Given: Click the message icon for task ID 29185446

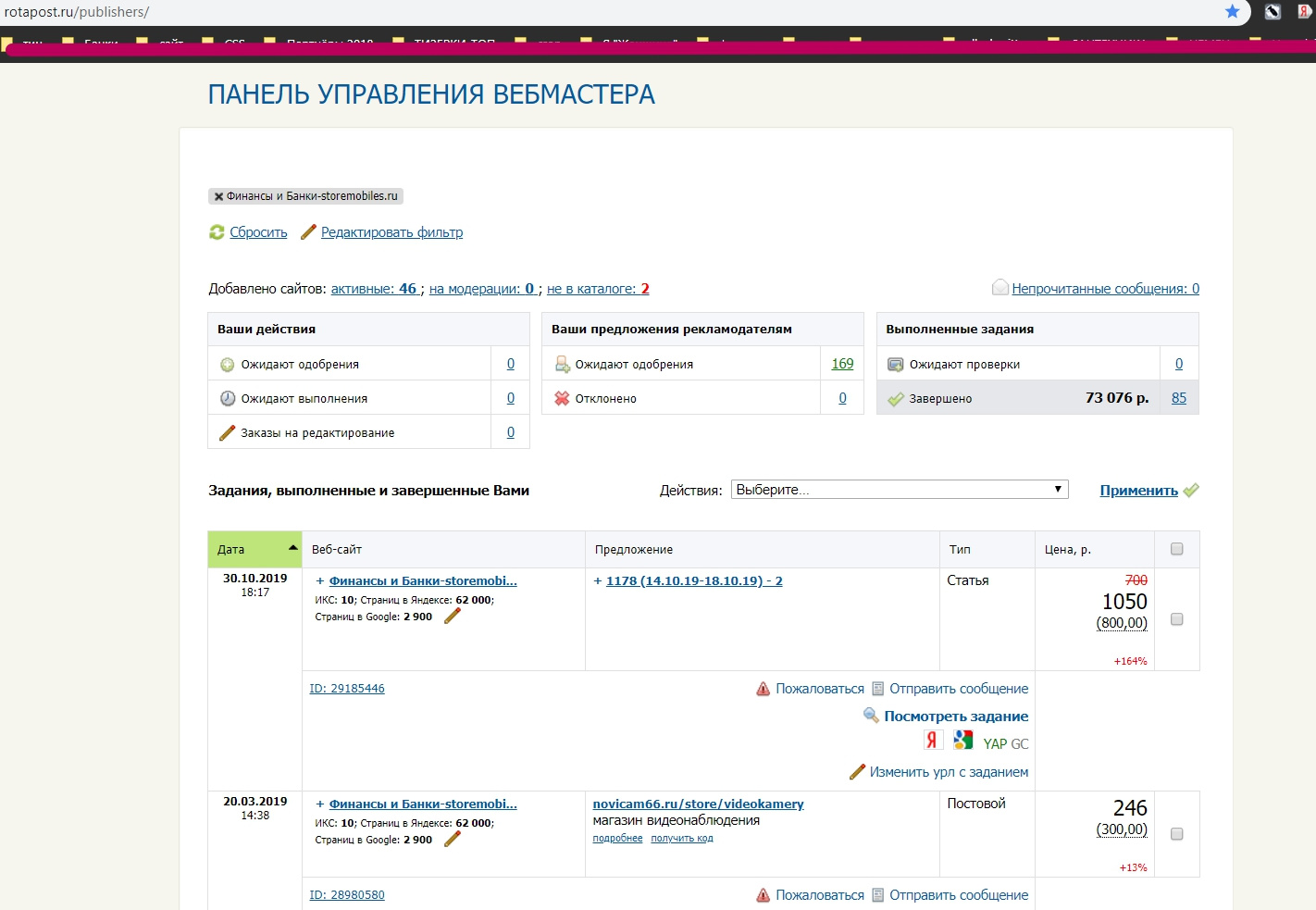Looking at the screenshot, I should tap(878, 689).
